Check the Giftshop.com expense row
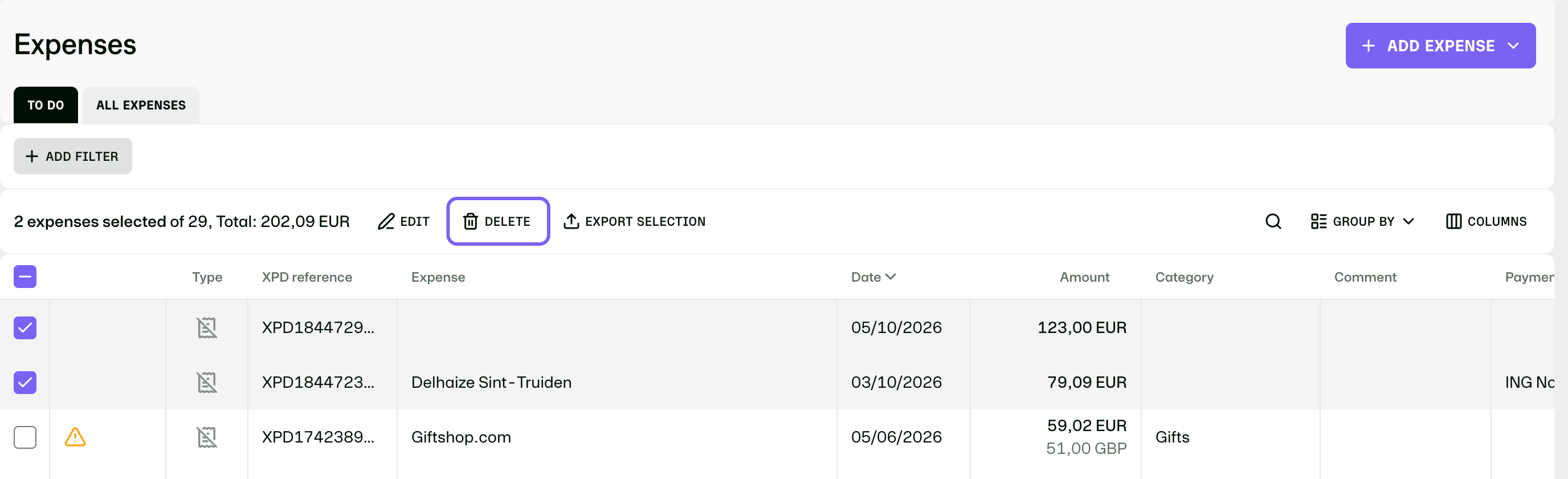Image resolution: width=1568 pixels, height=479 pixels. 25,437
